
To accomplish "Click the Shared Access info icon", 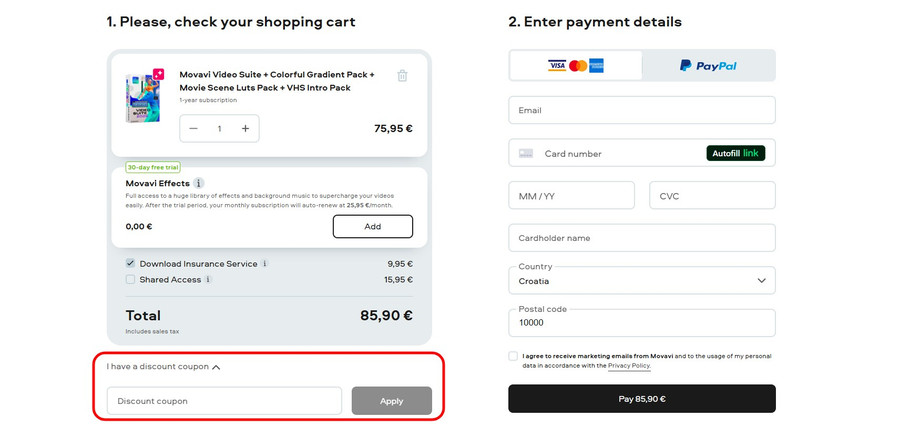I will click(x=208, y=280).
